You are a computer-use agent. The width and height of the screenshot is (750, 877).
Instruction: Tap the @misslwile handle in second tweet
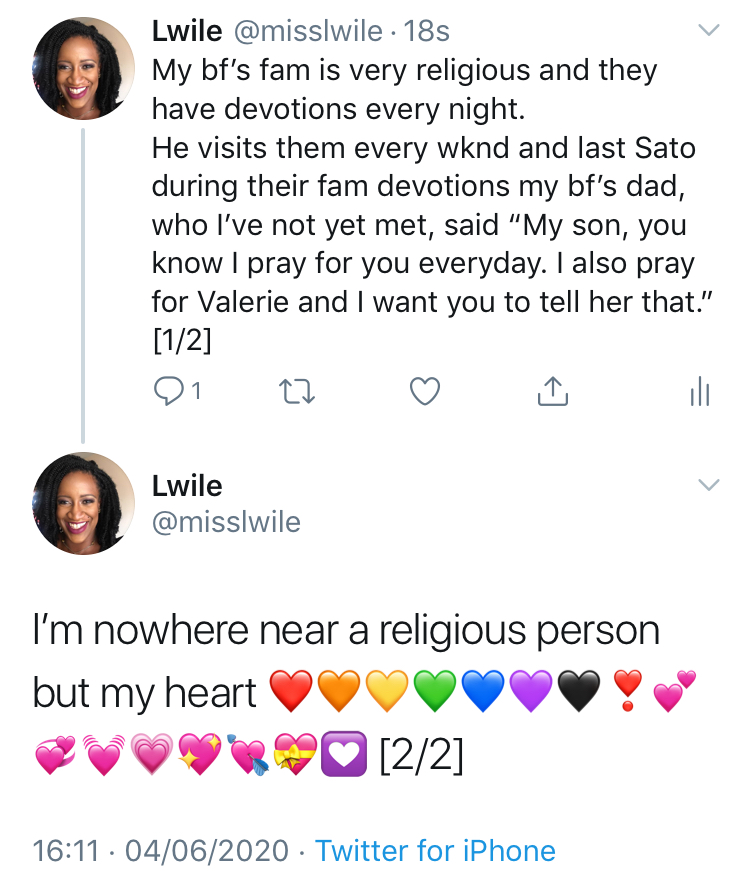coord(226,521)
